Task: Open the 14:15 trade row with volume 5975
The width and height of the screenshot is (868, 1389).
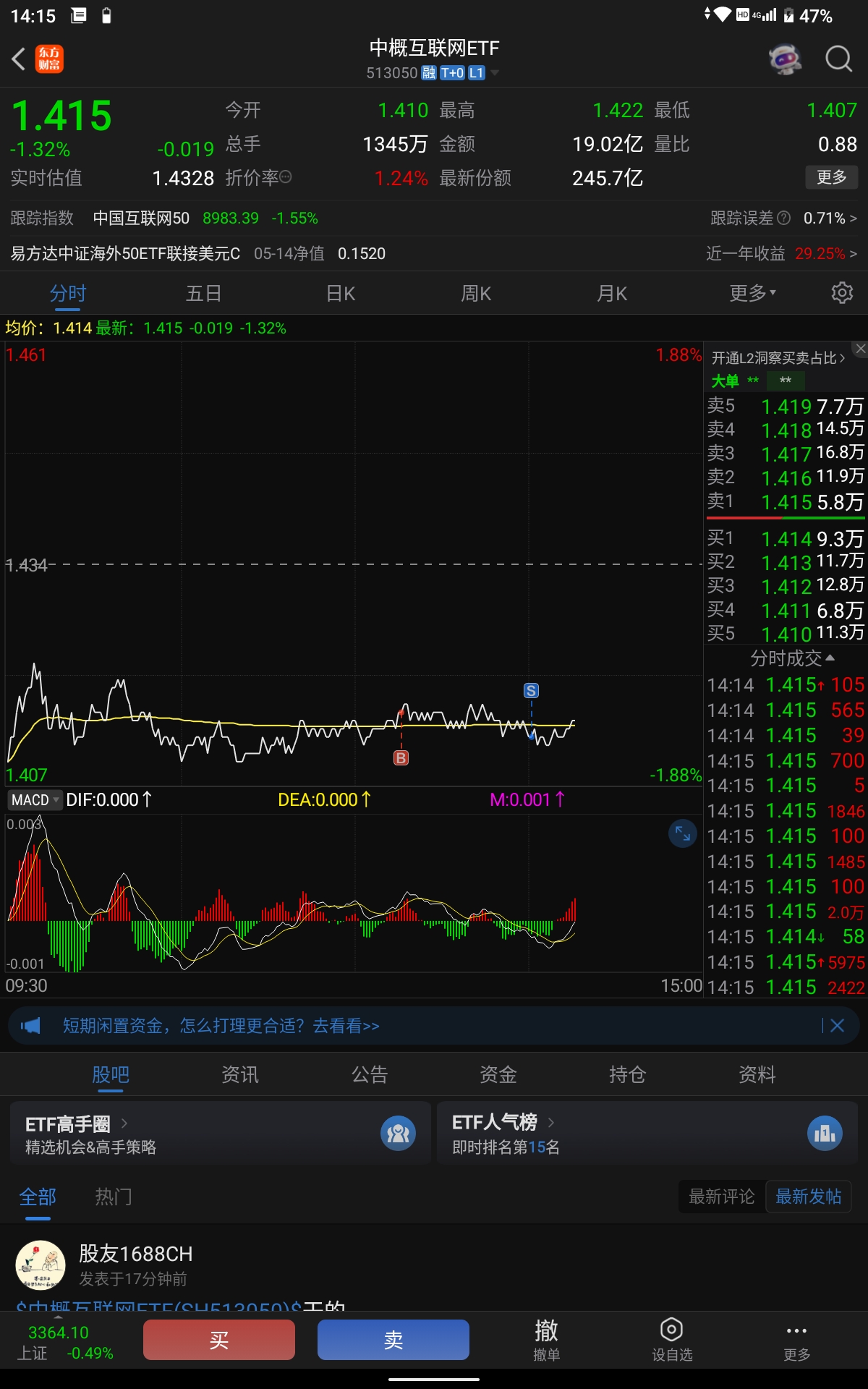Action: [x=786, y=962]
